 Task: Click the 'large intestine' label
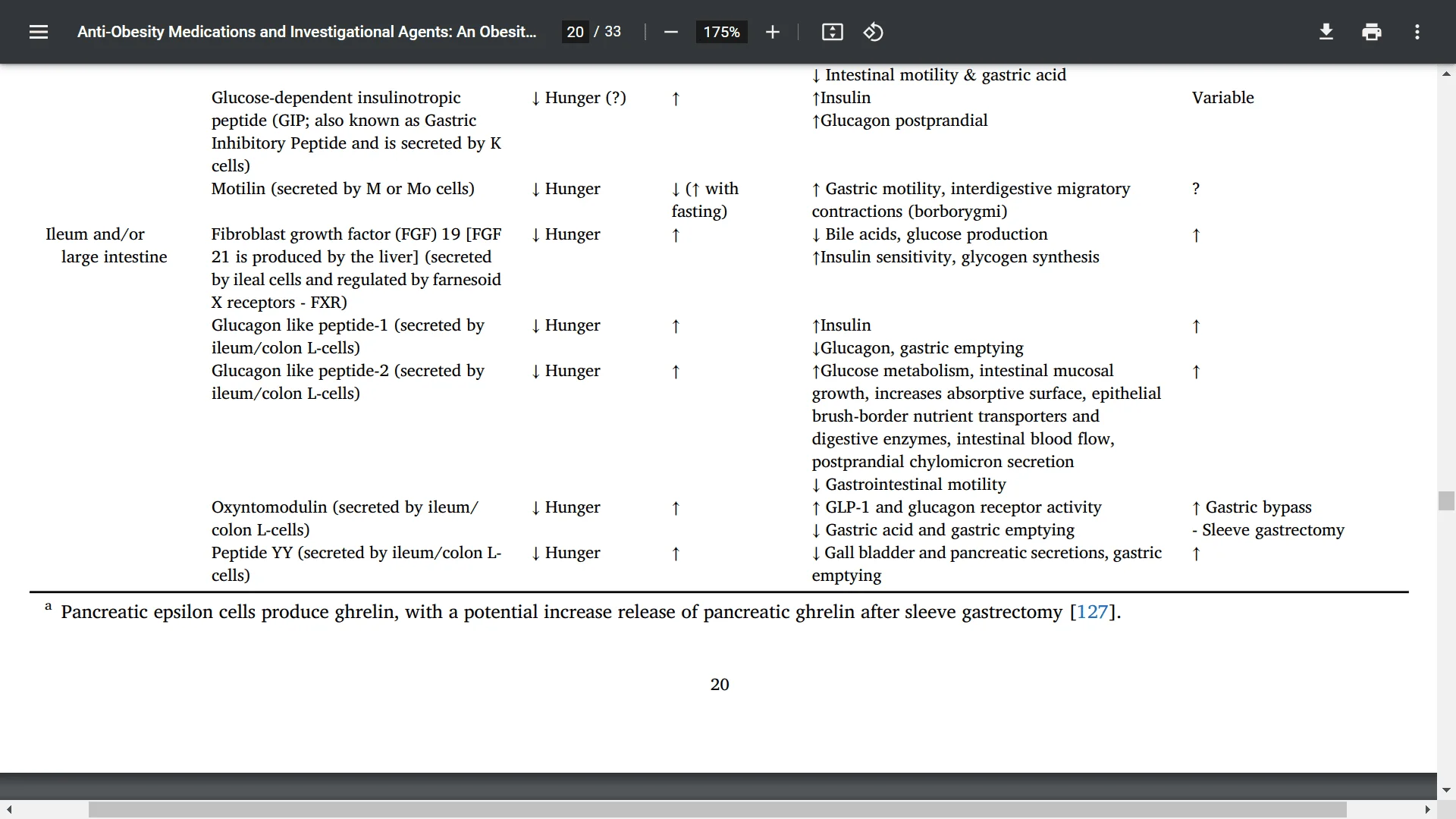[114, 257]
